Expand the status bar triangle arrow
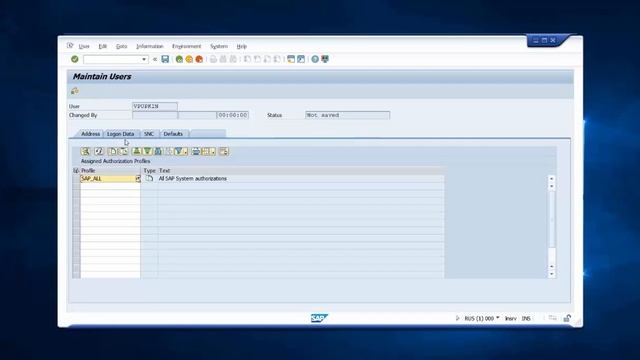Image resolution: width=640 pixels, height=360 pixels. click(457, 318)
